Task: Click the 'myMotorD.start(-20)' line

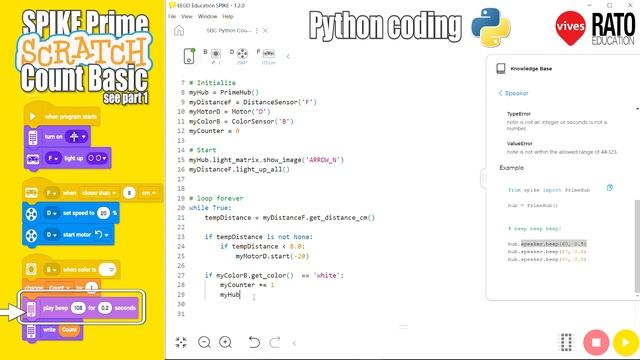Action: 272,256
